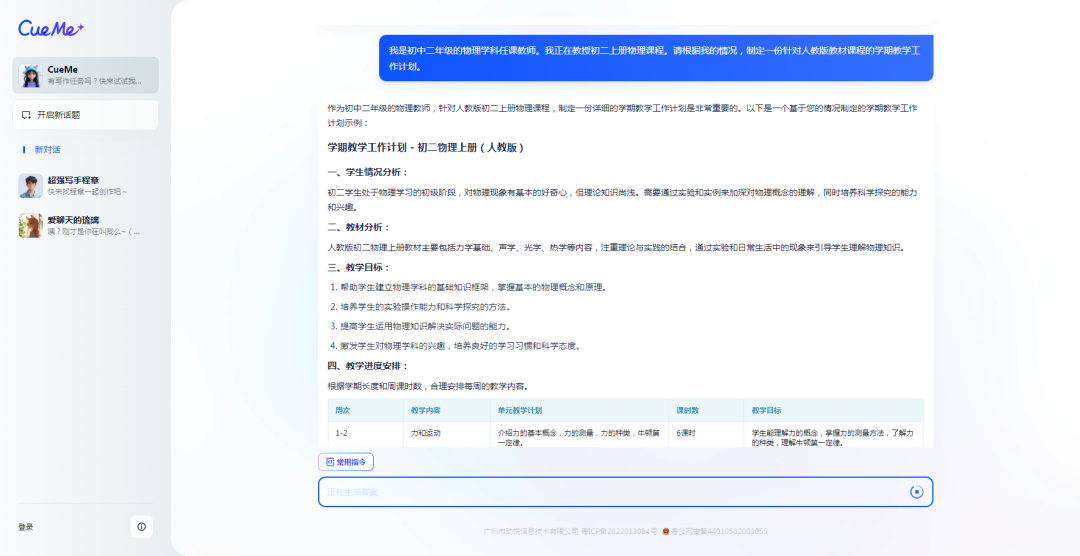Click the 登录 login link
Viewport: 1080px width, 556px height.
25,527
